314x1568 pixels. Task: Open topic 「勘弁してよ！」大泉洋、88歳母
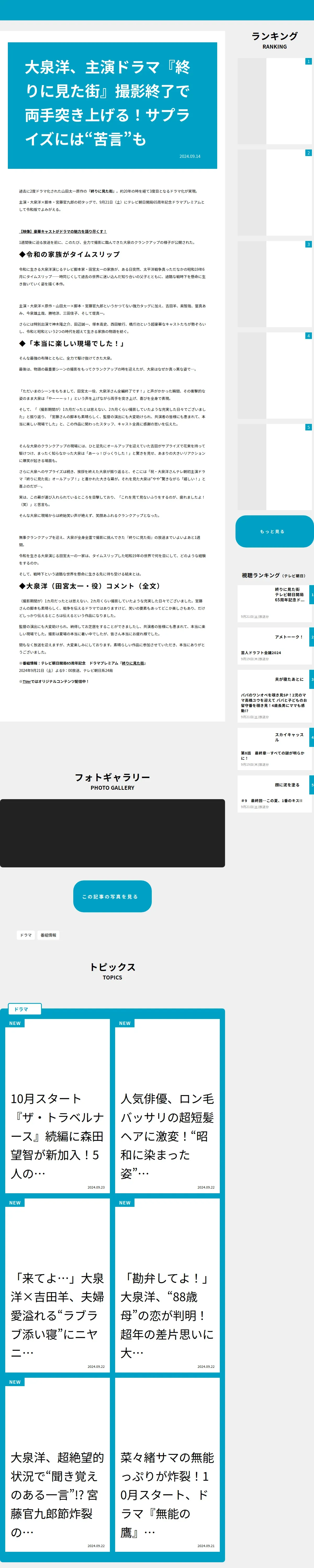pyautogui.click(x=167, y=1285)
